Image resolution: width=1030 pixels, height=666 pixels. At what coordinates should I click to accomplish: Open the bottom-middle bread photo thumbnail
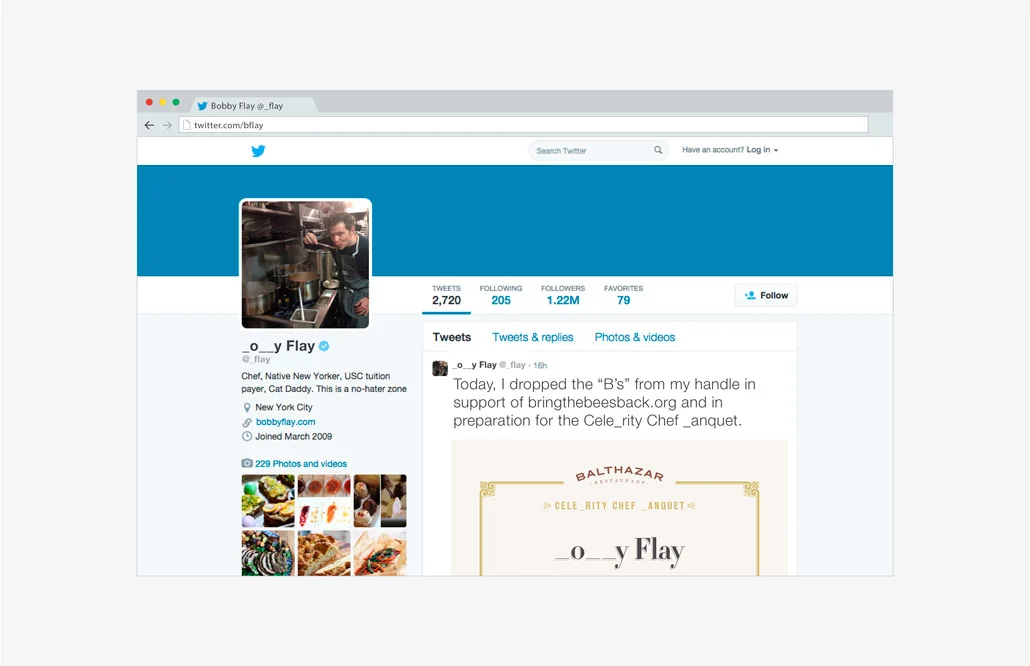point(324,553)
